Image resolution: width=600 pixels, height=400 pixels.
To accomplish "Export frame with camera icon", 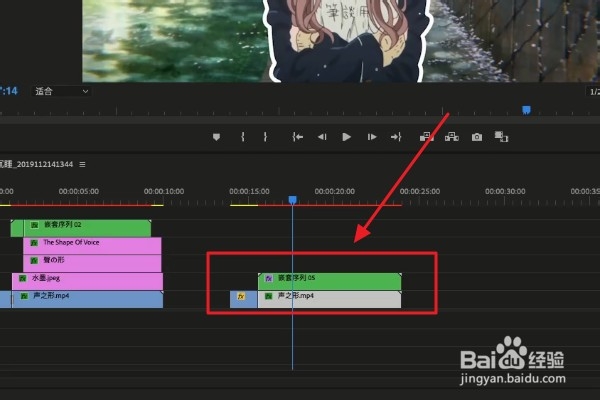I will click(x=477, y=137).
